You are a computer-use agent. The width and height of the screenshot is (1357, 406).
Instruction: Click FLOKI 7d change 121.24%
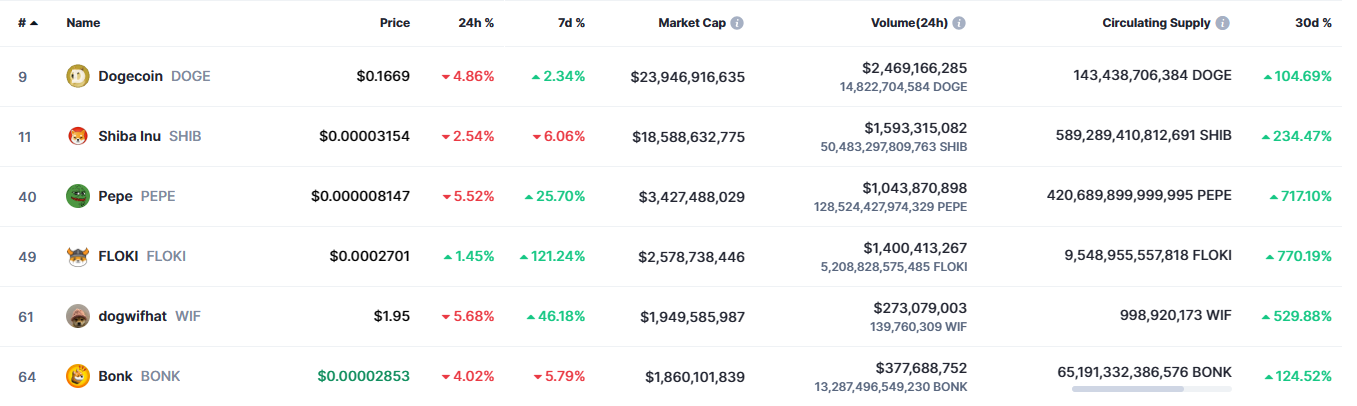(x=552, y=256)
